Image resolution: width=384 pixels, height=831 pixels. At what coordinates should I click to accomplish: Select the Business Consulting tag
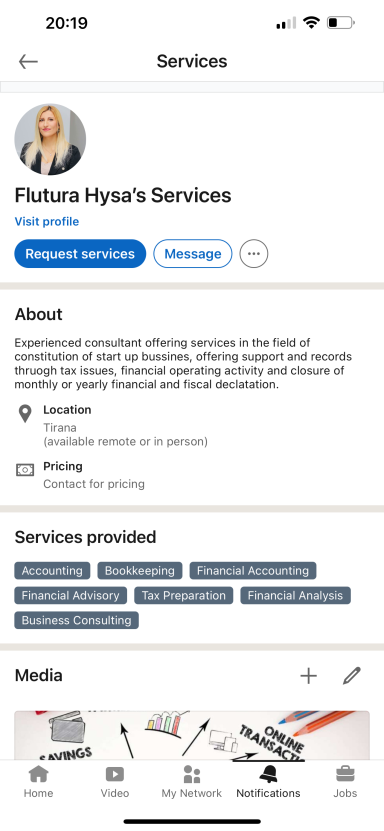76,621
